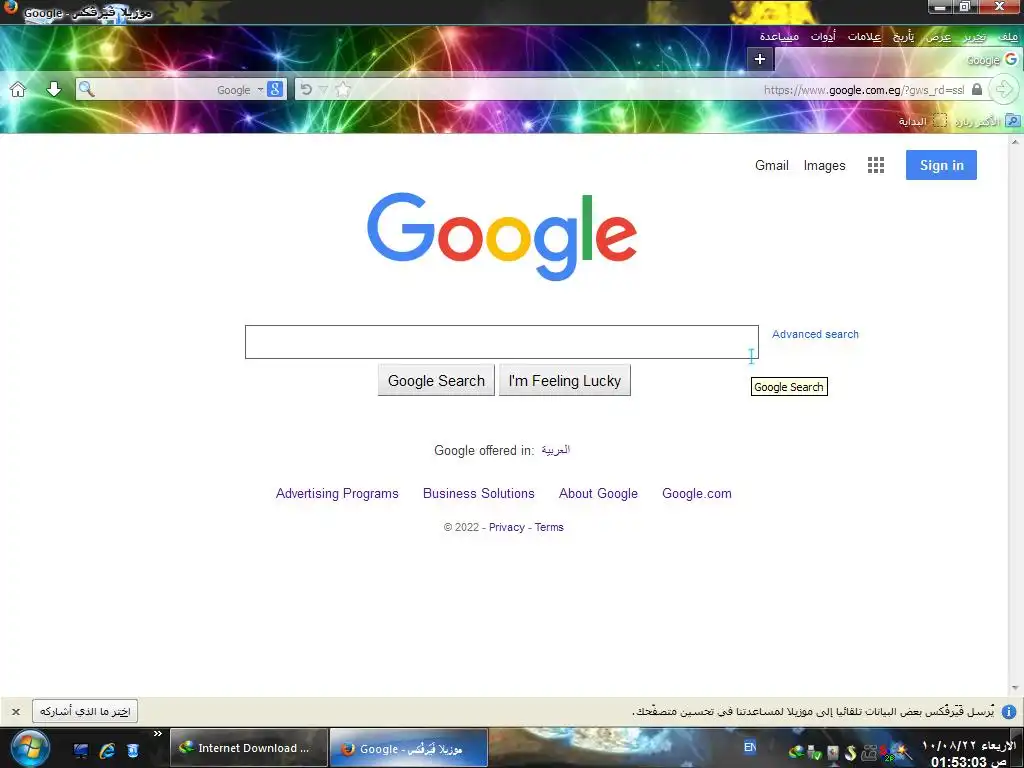Click the Firefox home icon

(18, 89)
